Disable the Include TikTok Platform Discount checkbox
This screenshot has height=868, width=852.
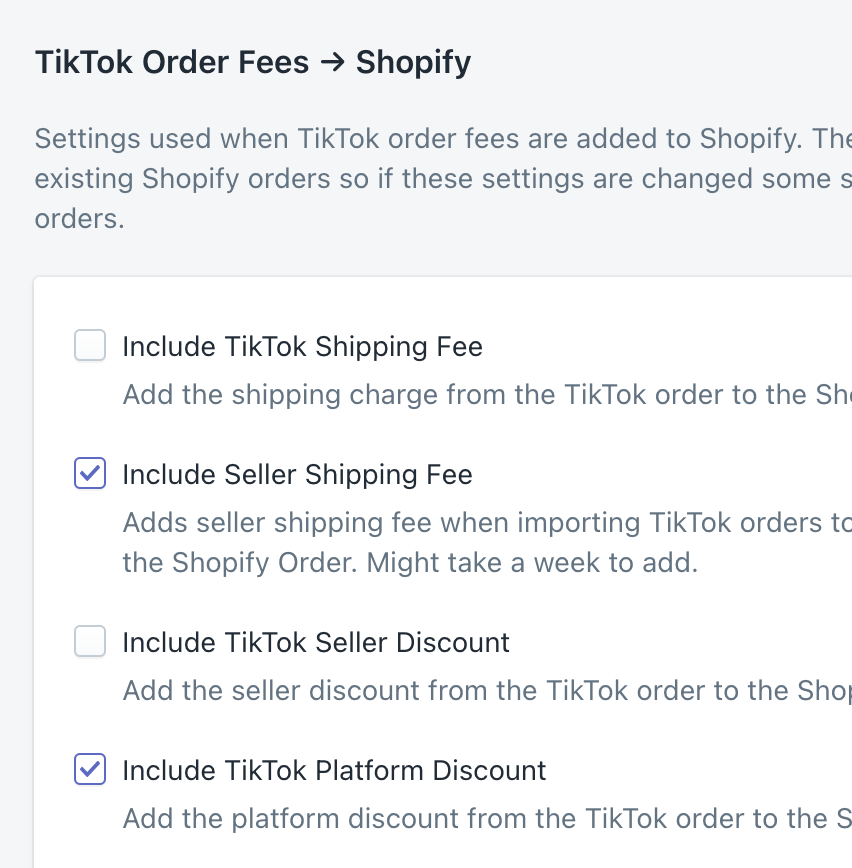pos(90,770)
